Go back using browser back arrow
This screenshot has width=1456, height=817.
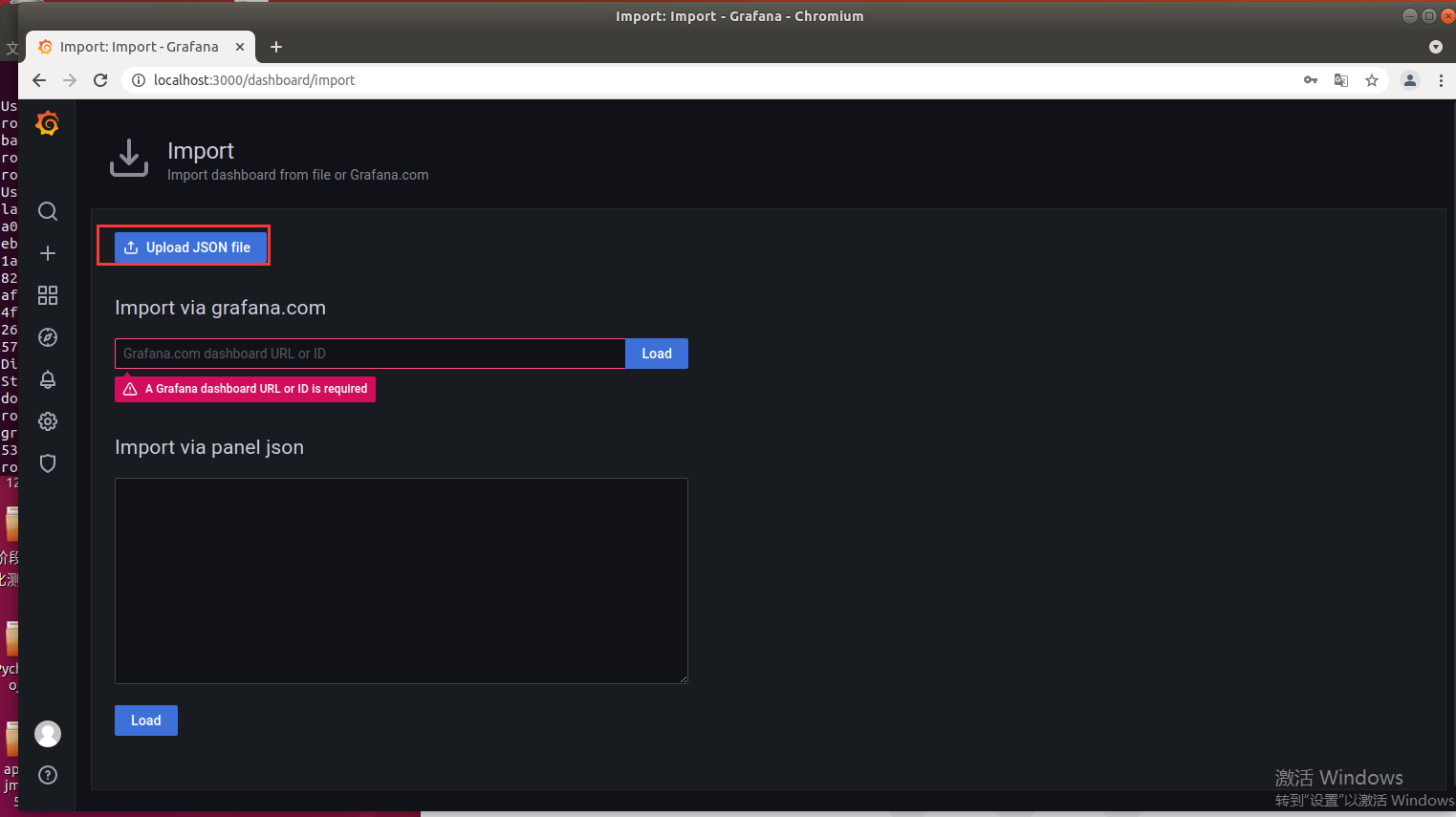click(x=39, y=80)
